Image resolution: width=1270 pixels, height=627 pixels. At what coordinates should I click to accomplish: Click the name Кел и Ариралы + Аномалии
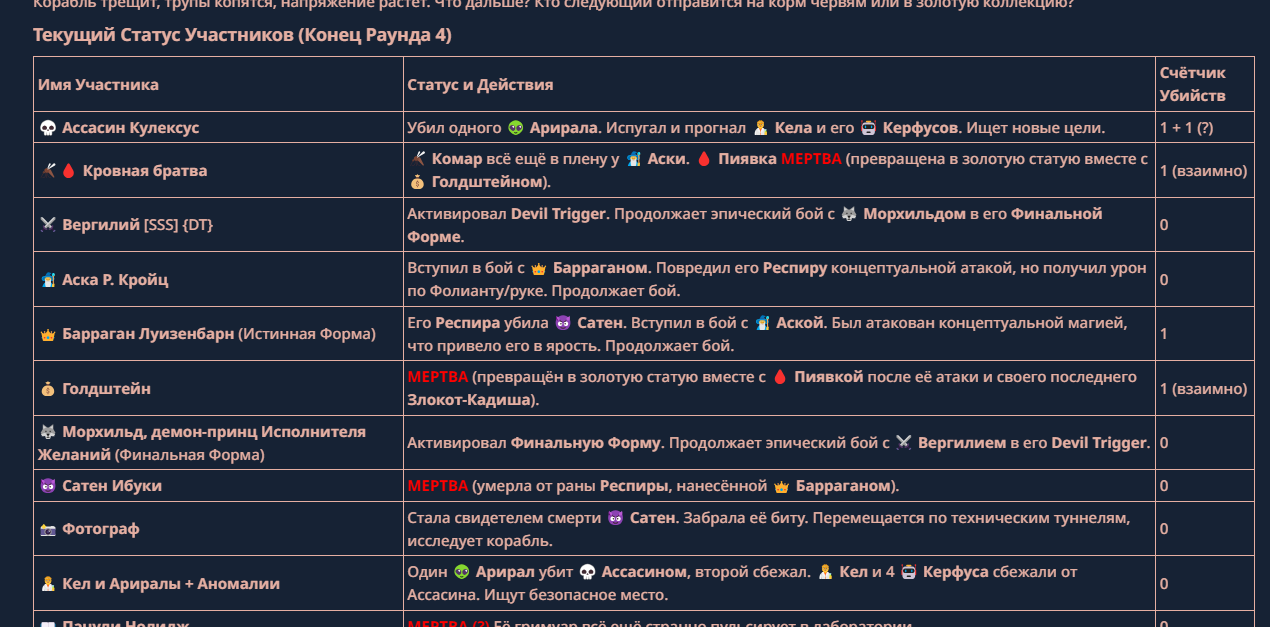171,584
